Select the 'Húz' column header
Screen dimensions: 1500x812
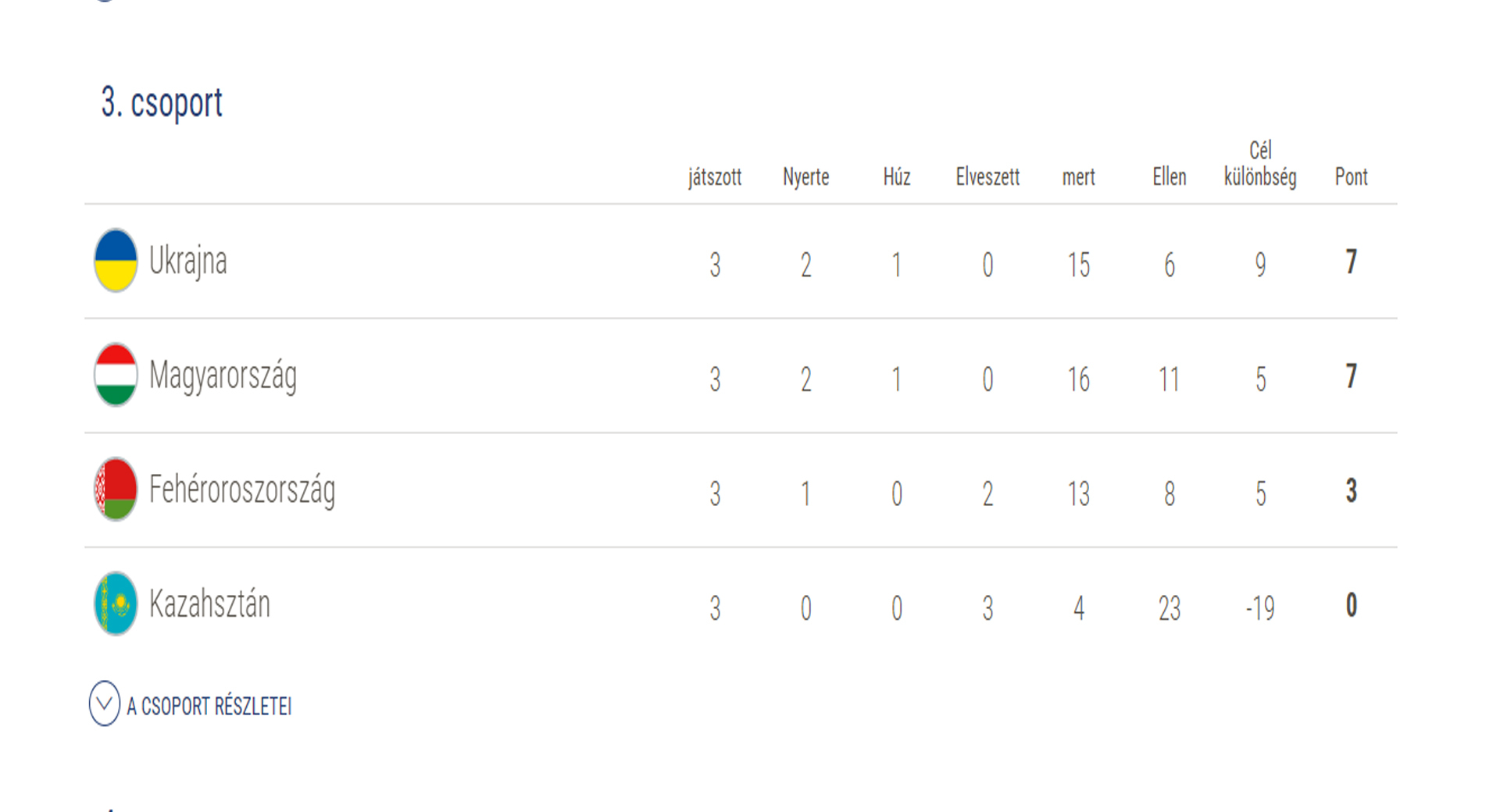click(x=897, y=177)
